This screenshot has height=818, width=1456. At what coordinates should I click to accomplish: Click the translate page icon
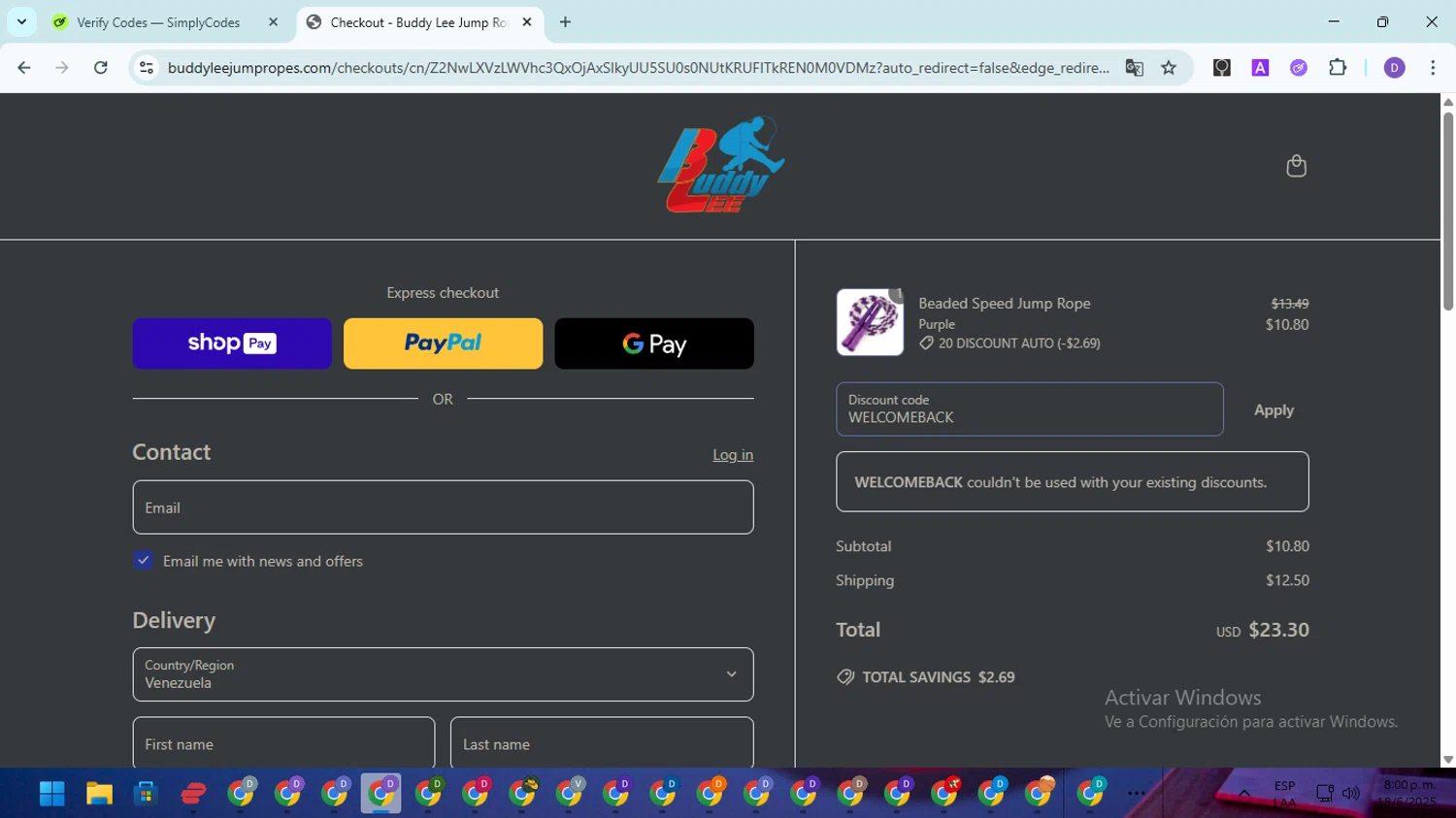coord(1134,68)
